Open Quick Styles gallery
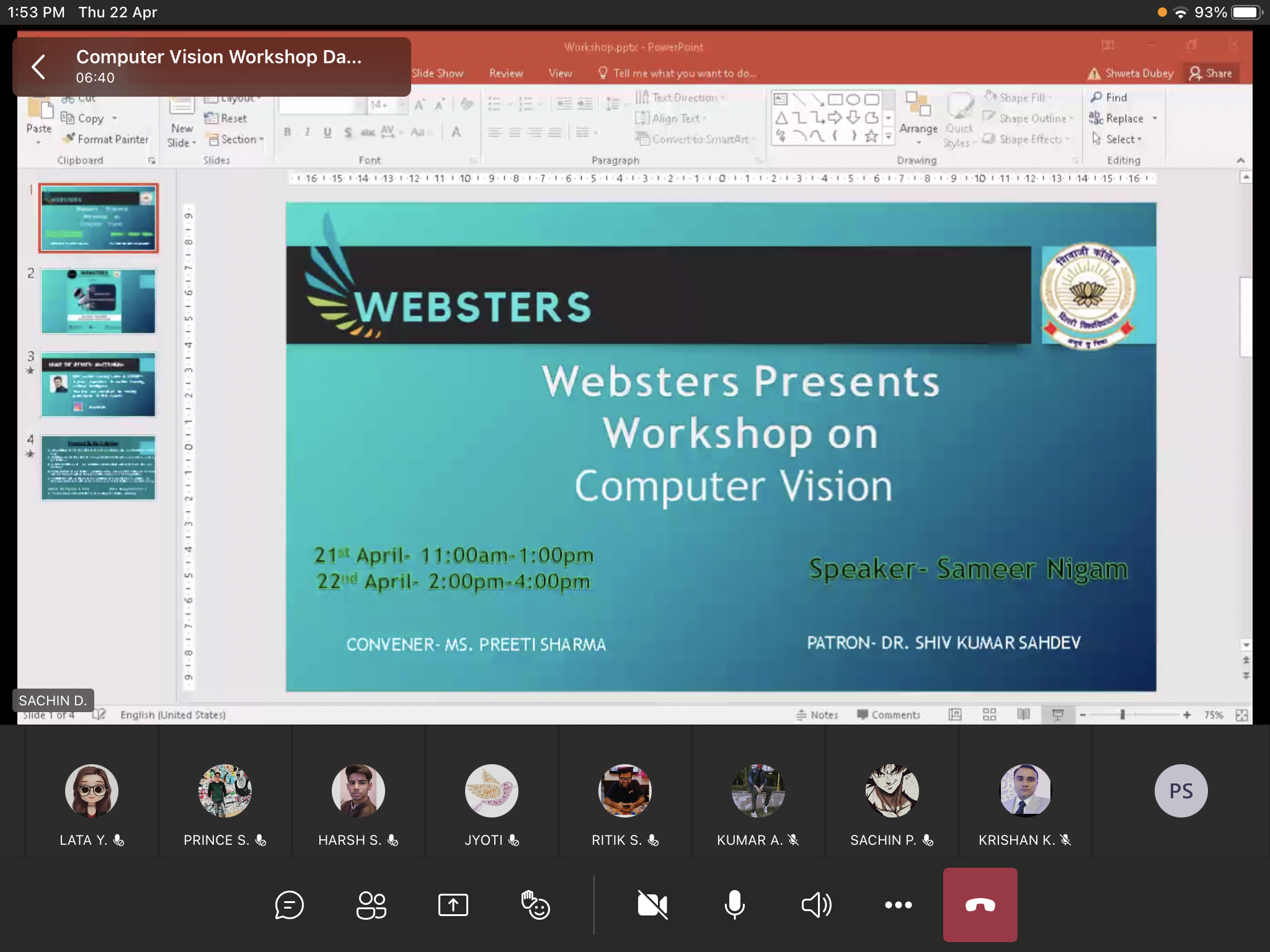This screenshot has height=952, width=1270. tap(959, 121)
